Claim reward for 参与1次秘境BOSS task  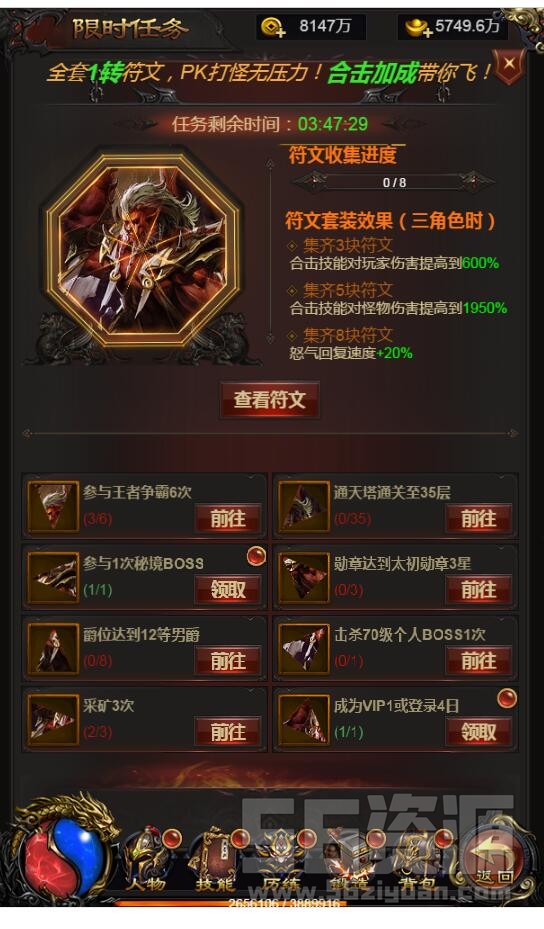click(228, 590)
